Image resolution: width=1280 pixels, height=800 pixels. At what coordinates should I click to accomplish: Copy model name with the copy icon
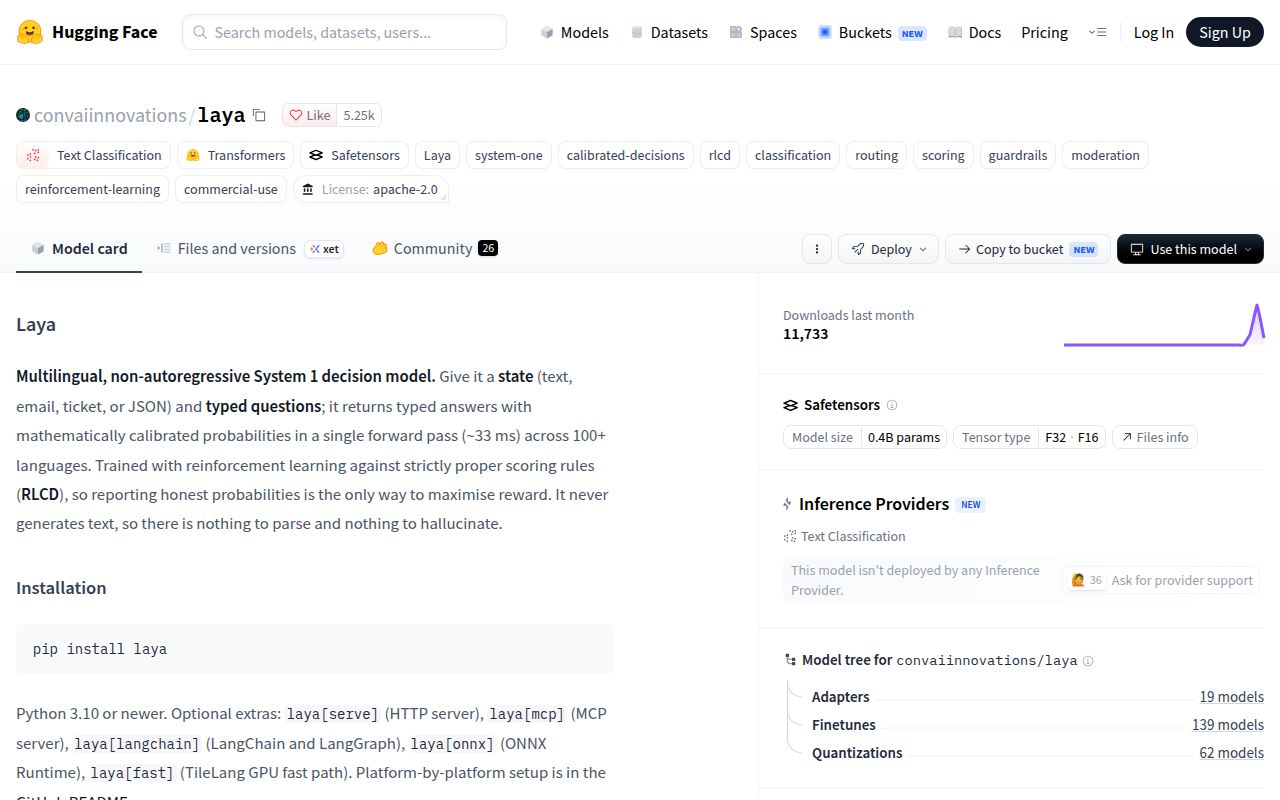pyautogui.click(x=259, y=115)
